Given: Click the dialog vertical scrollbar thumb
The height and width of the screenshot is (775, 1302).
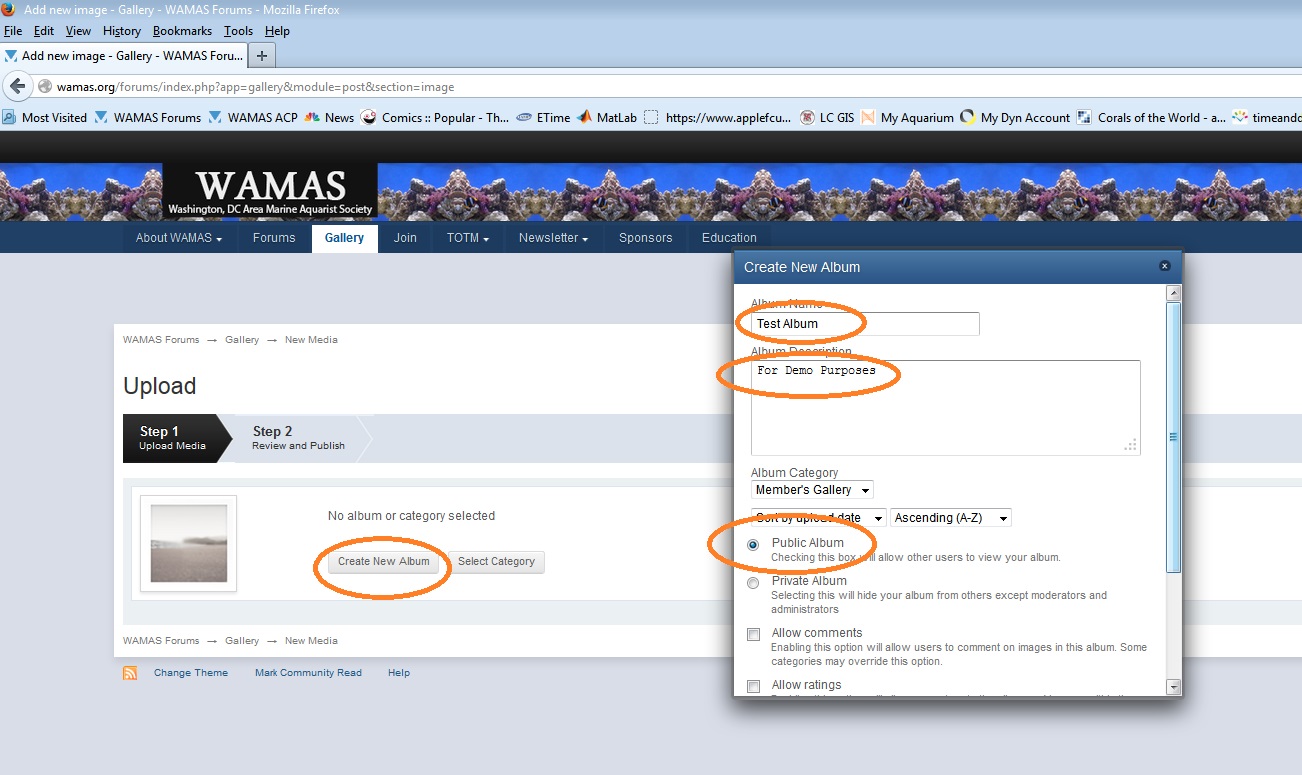Looking at the screenshot, I should tap(1174, 437).
